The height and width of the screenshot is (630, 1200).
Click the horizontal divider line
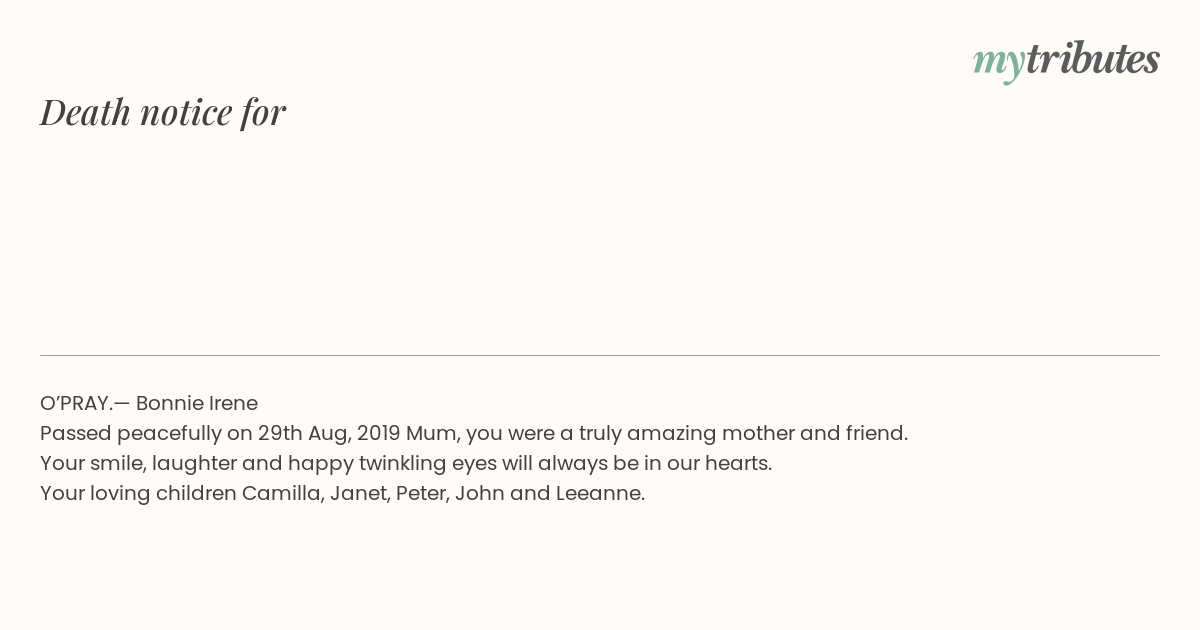pyautogui.click(x=600, y=355)
